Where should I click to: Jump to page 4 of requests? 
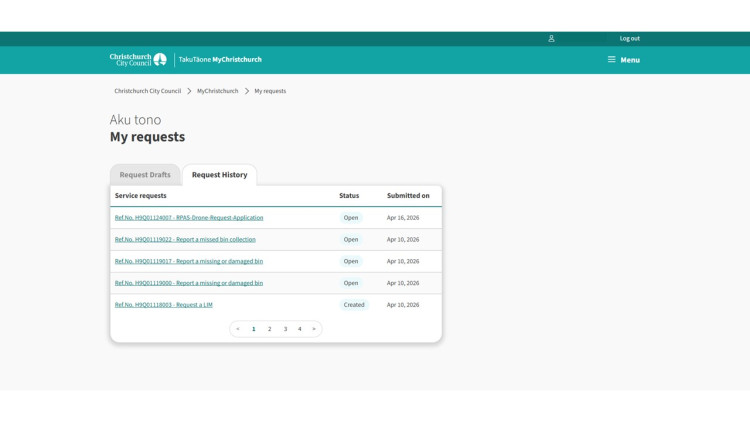pos(299,329)
